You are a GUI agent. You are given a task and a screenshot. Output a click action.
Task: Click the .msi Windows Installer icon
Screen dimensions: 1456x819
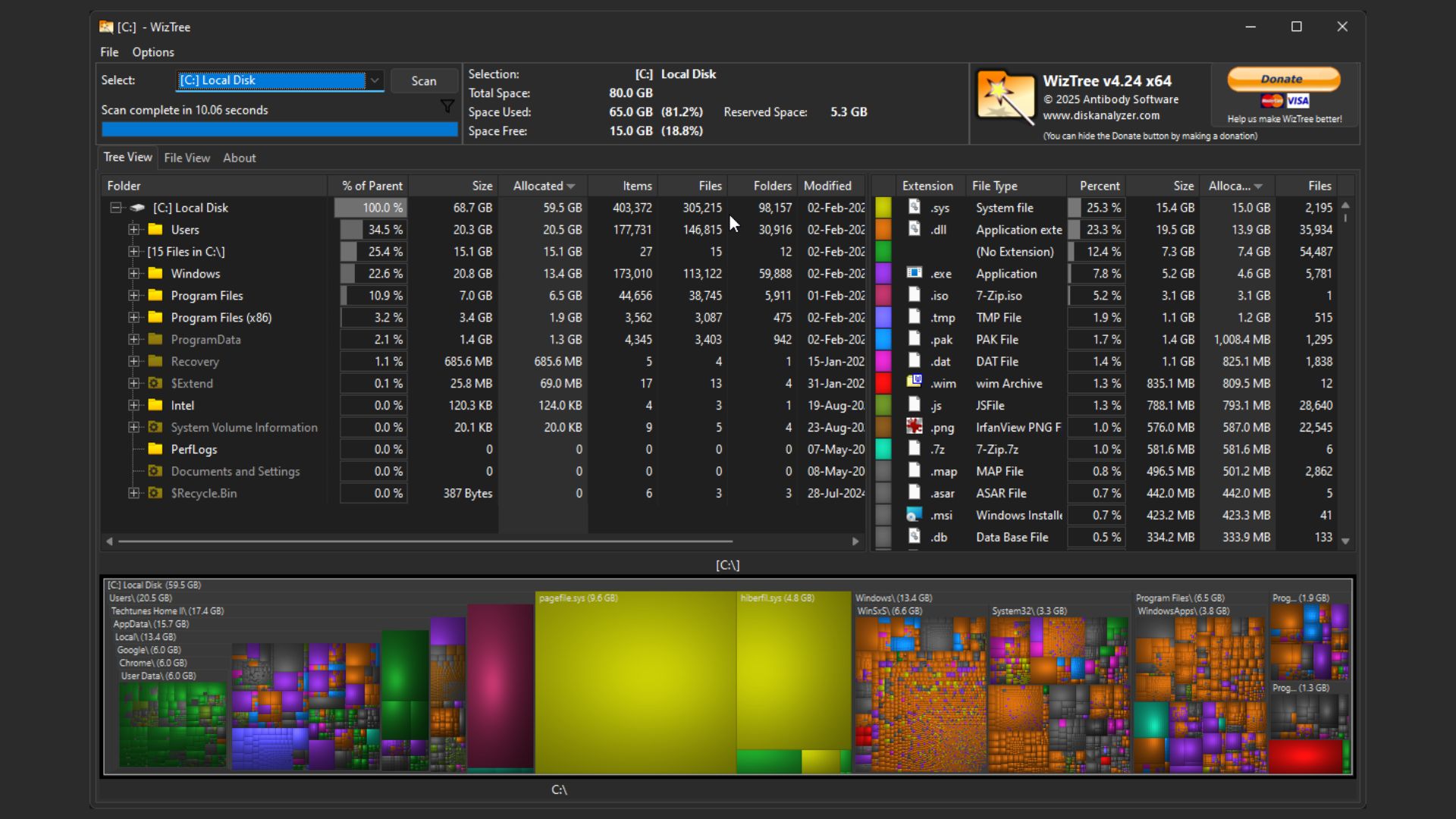click(915, 515)
